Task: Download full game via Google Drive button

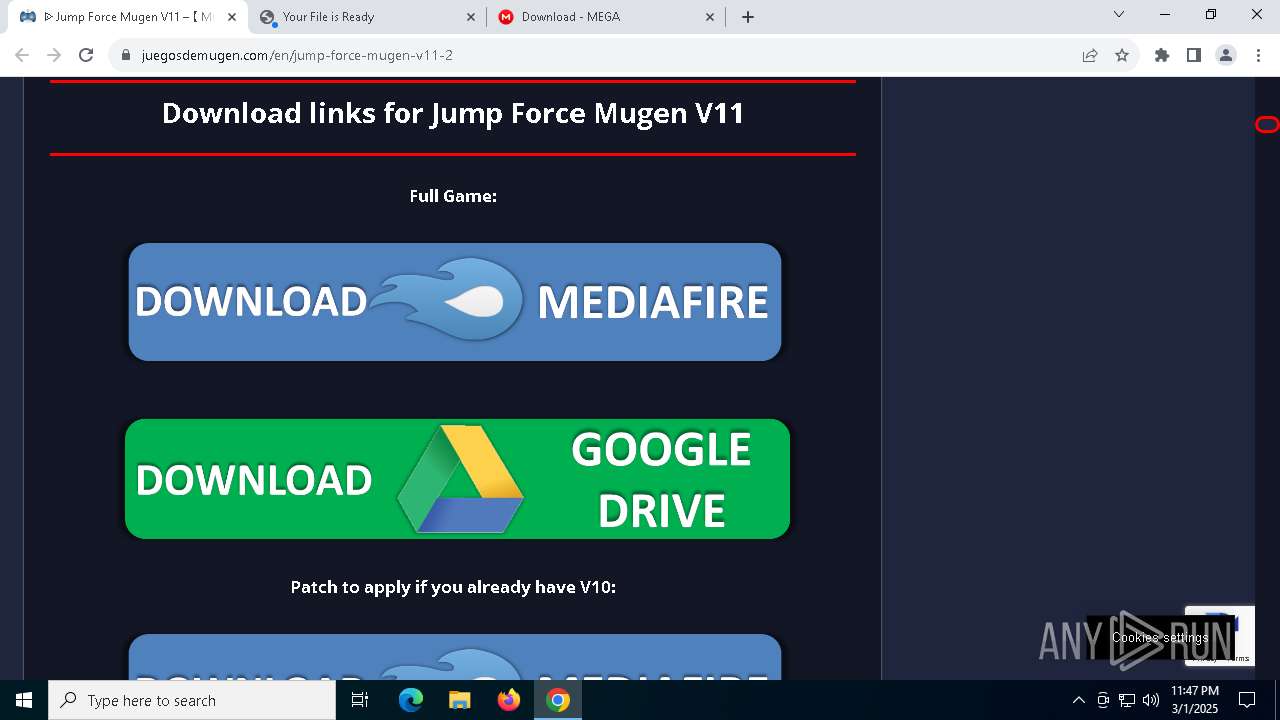Action: 457,479
